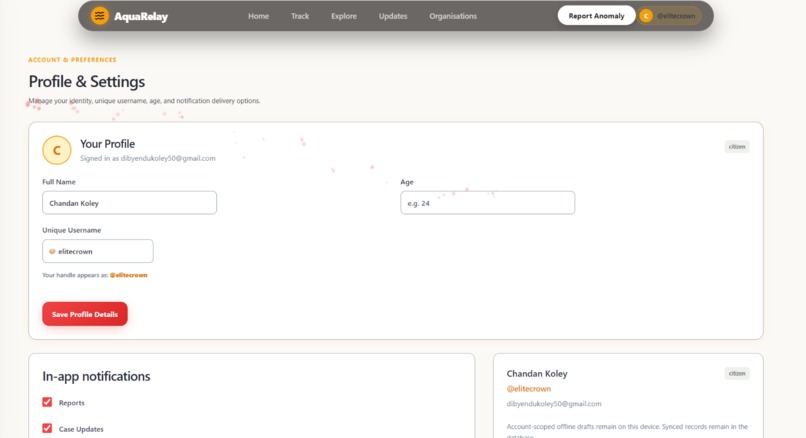Click the citizen badge in Your Profile card

[737, 147]
